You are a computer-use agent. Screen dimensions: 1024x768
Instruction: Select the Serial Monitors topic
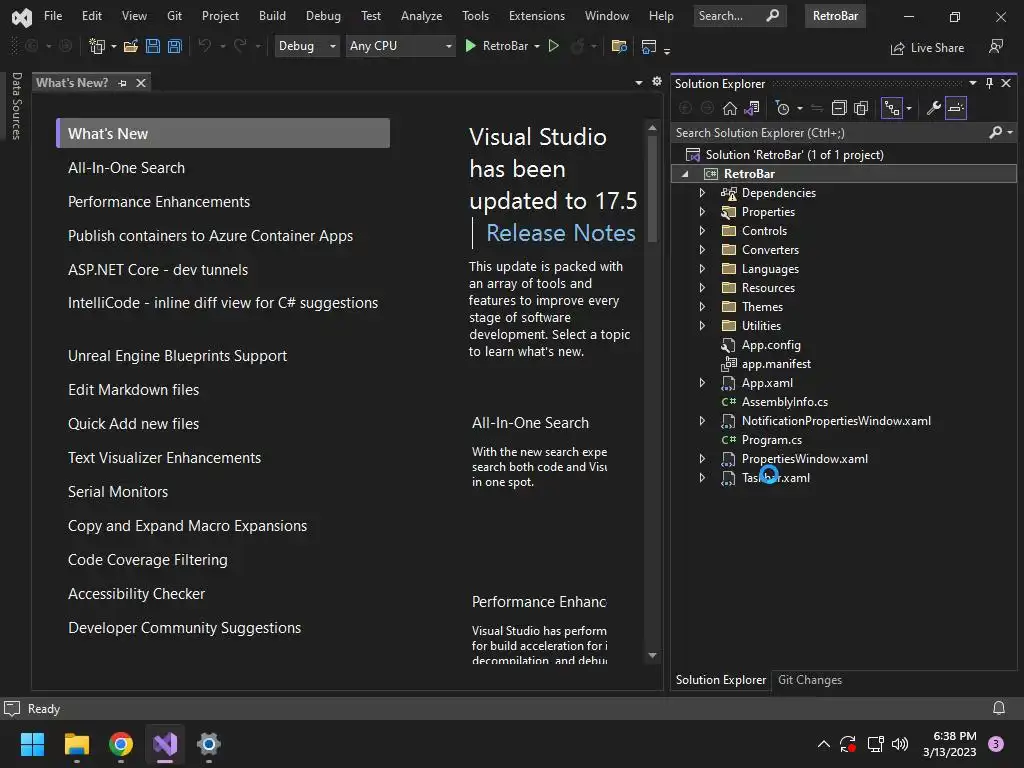point(118,492)
